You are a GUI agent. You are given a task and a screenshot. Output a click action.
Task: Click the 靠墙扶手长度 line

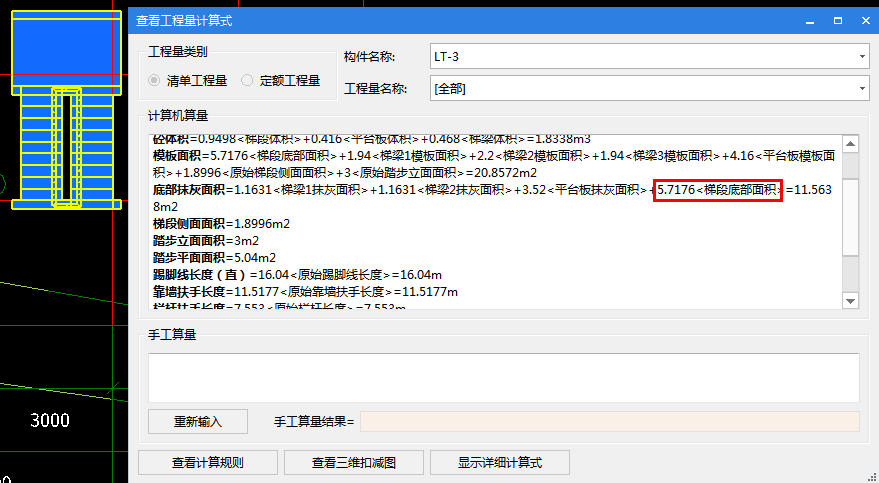coord(306,292)
